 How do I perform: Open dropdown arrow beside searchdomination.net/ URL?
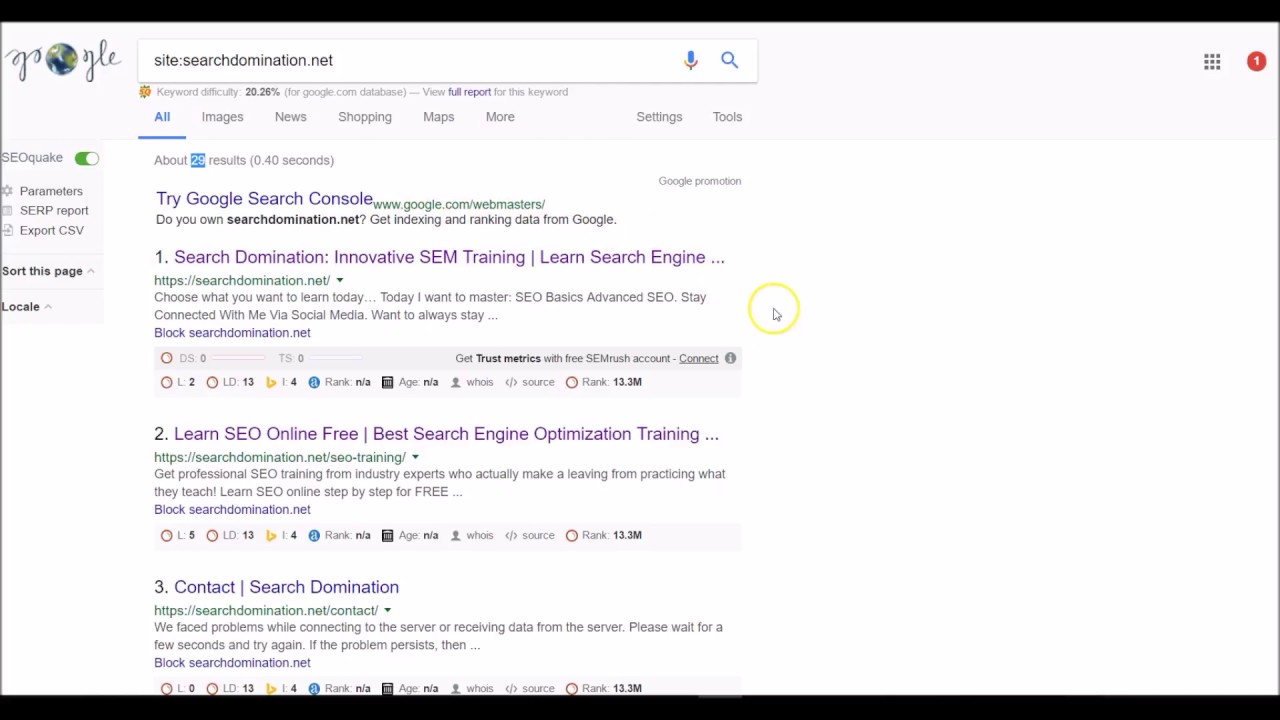(x=339, y=281)
